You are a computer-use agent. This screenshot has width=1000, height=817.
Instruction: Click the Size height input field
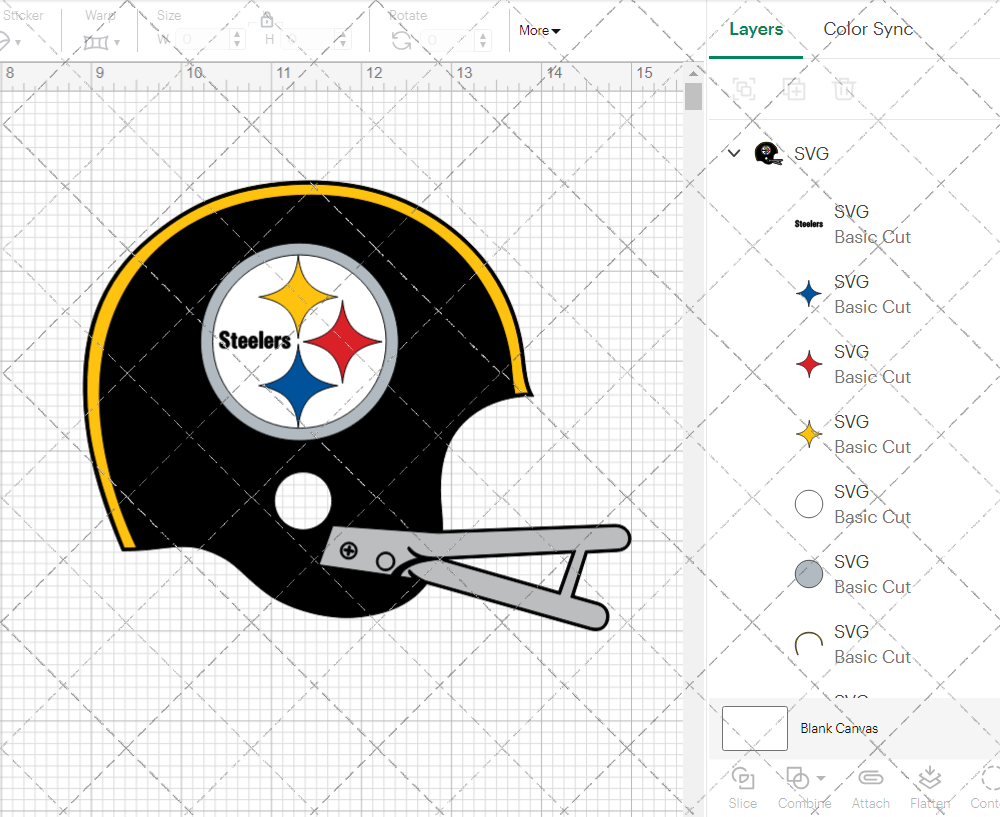pos(308,40)
